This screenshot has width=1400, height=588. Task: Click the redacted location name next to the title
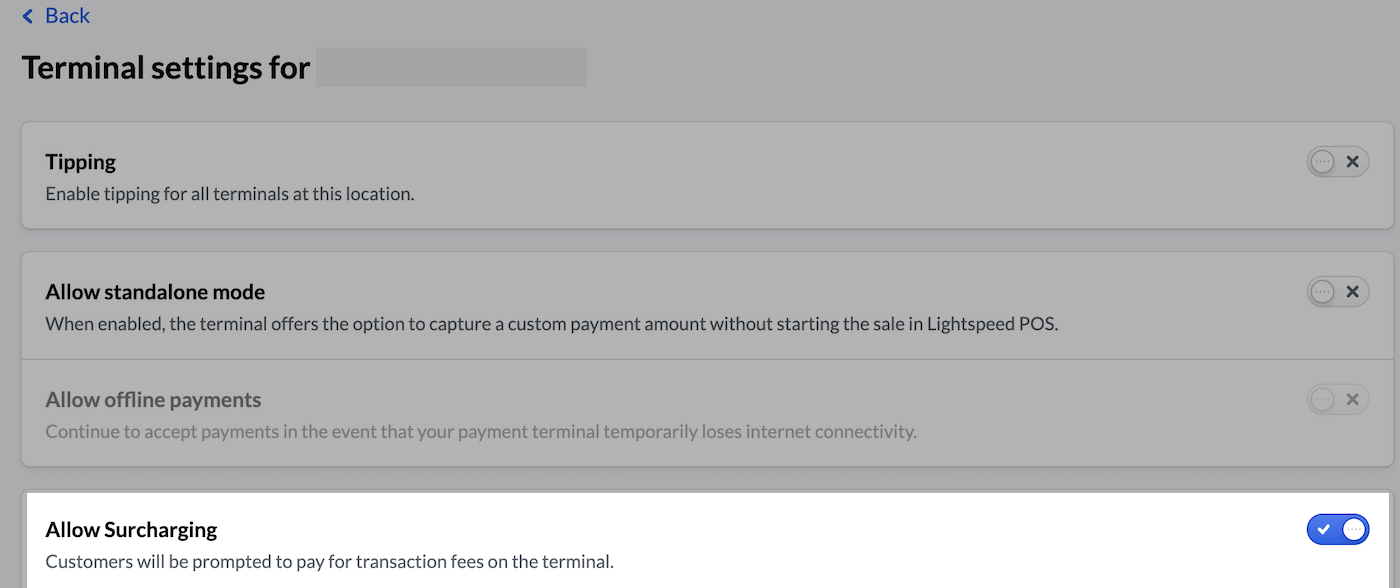[451, 67]
